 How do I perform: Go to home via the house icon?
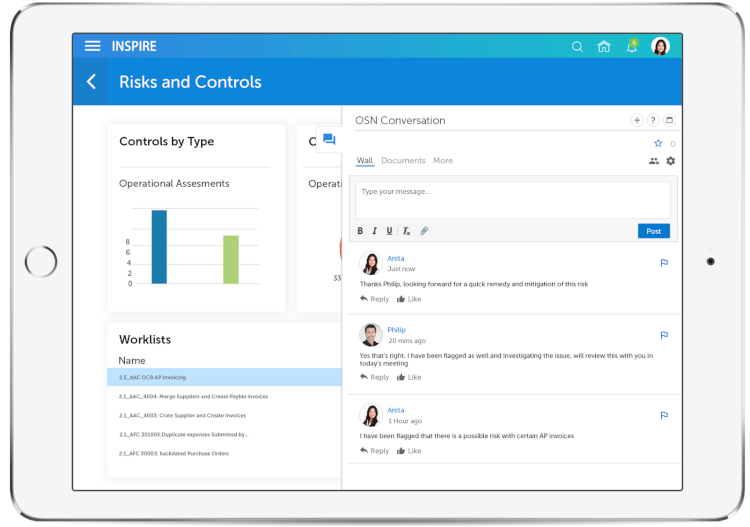[x=604, y=46]
